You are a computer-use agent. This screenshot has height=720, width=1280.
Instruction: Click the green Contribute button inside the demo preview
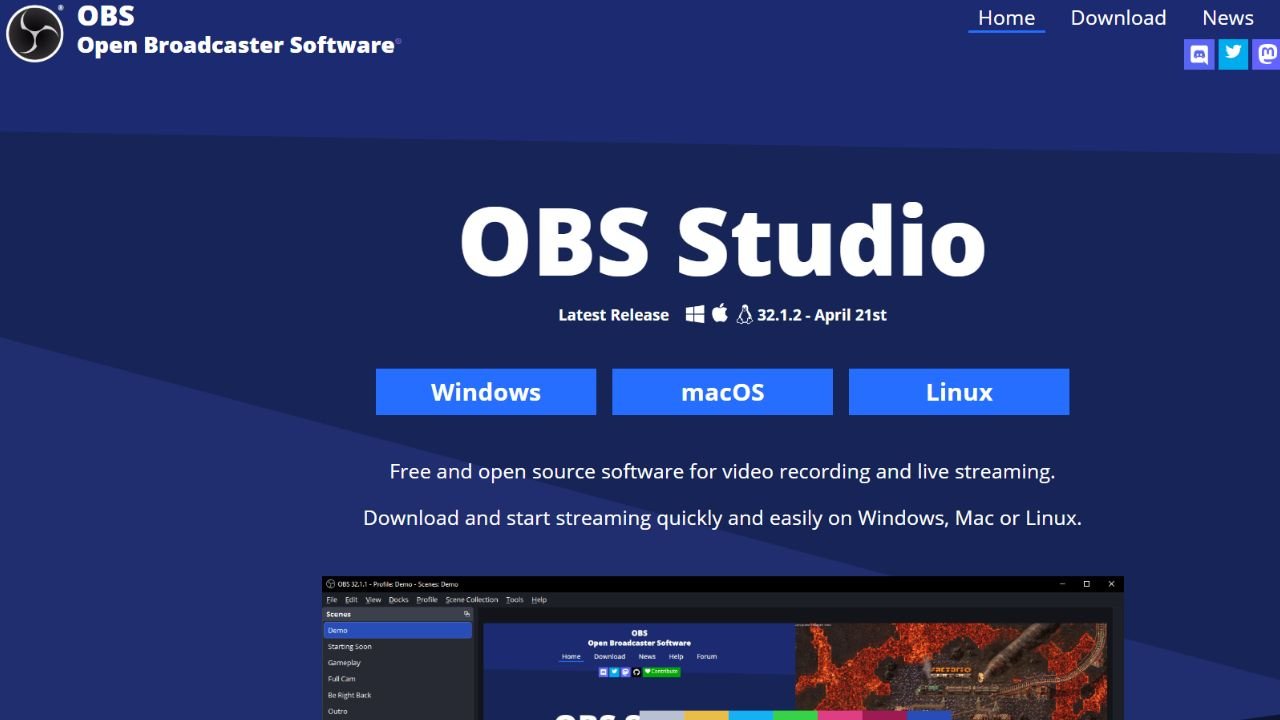coord(661,671)
